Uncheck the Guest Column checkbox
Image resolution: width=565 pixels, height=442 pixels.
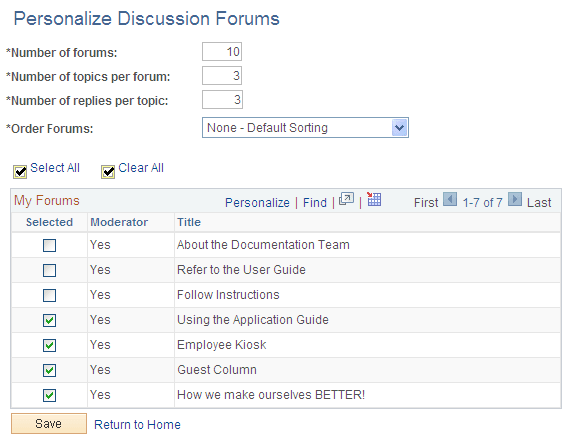click(x=49, y=370)
